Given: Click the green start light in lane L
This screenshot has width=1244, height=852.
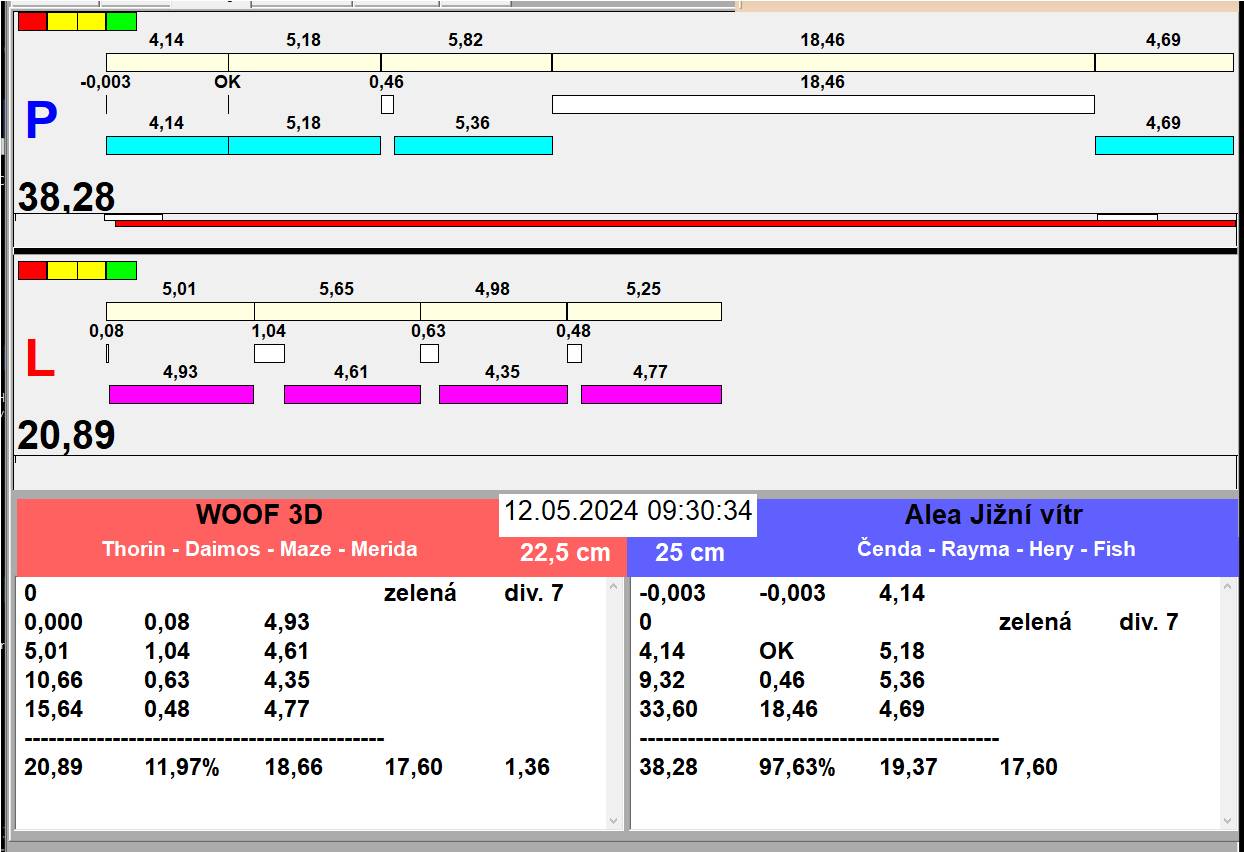Looking at the screenshot, I should [121, 270].
